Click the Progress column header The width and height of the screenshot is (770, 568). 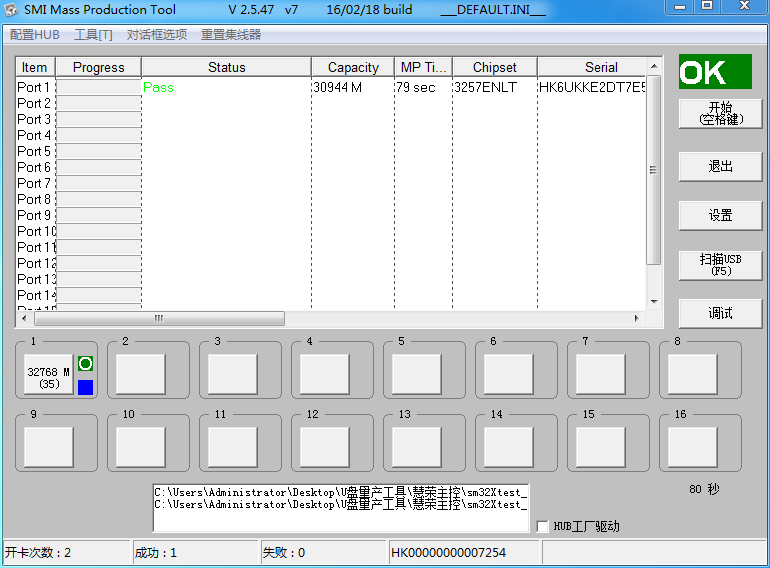[x=99, y=67]
